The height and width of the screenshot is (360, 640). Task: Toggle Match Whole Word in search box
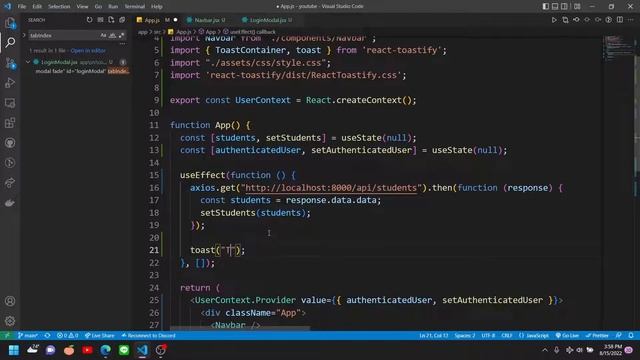pos(112,36)
